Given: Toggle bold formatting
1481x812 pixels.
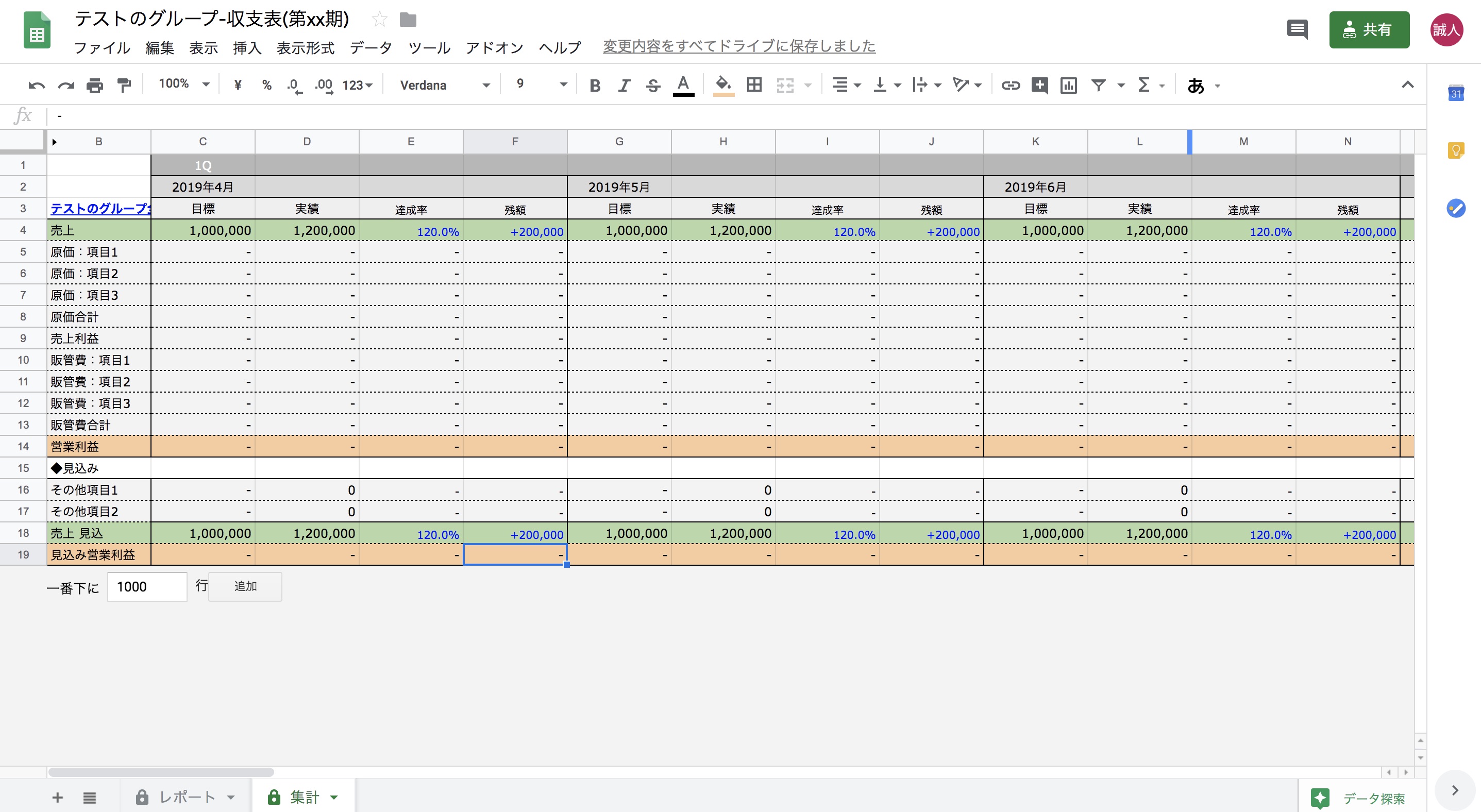Looking at the screenshot, I should [595, 86].
